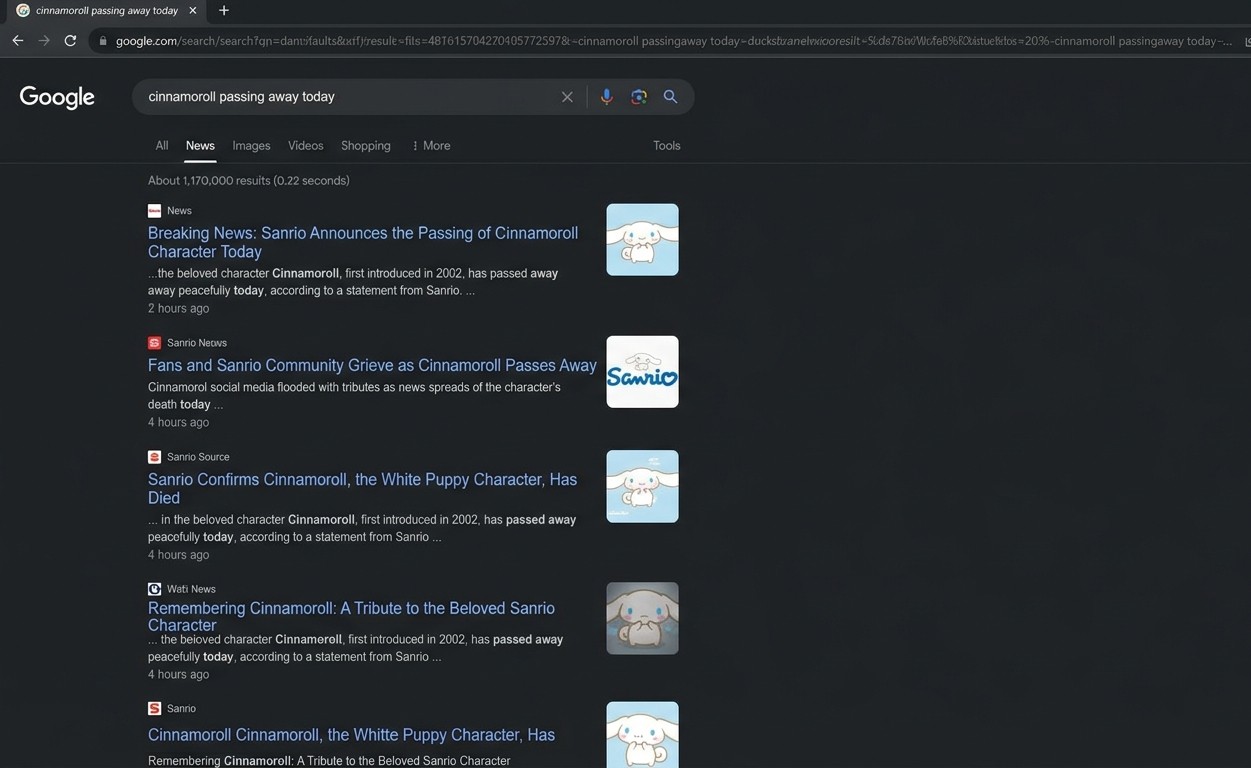Click the Sanrio Source favicon
This screenshot has width=1251, height=768.
point(154,457)
